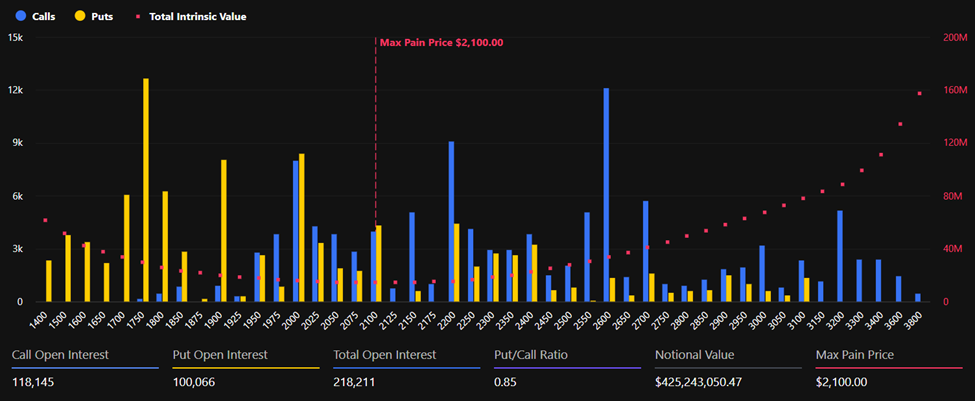Click the Total Open Interest value 218,211
The image size is (975, 401).
click(358, 381)
